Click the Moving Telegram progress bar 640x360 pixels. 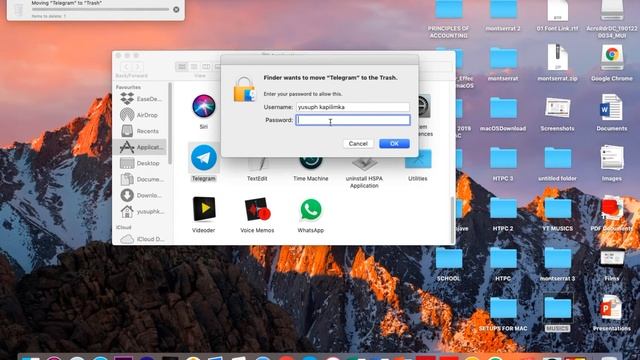pyautogui.click(x=100, y=9)
